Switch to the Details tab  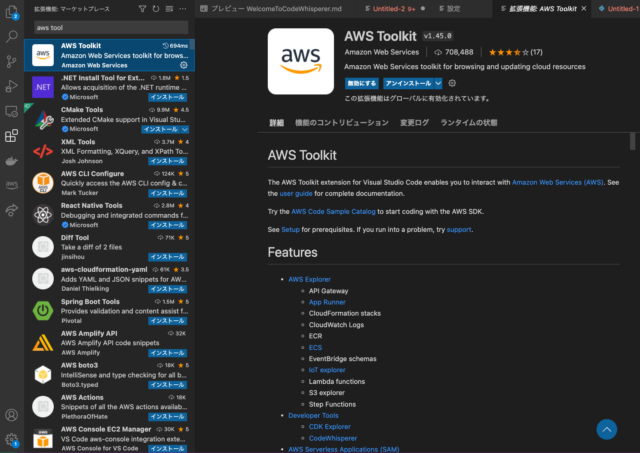[276, 122]
